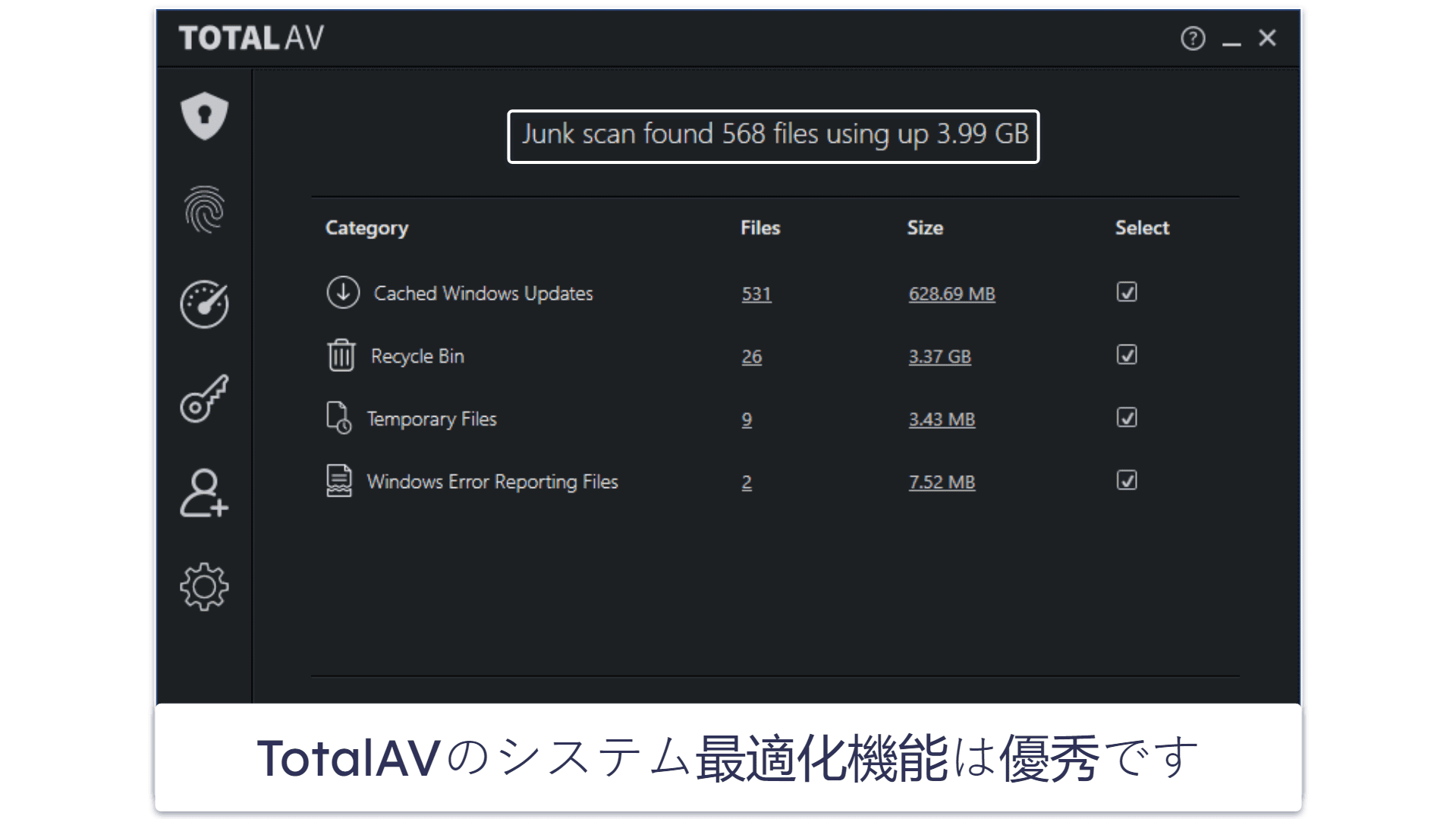
Task: Select the Temporary Files row label
Action: [432, 420]
